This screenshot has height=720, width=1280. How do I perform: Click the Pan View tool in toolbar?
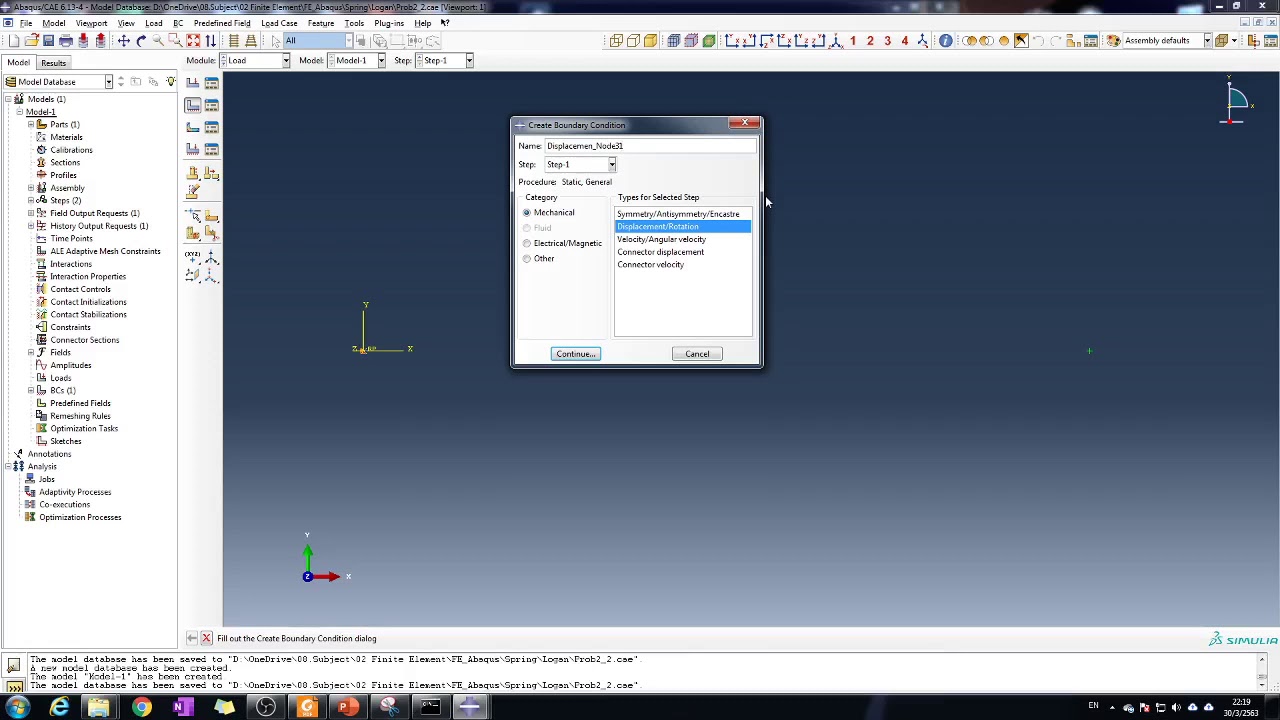point(124,41)
